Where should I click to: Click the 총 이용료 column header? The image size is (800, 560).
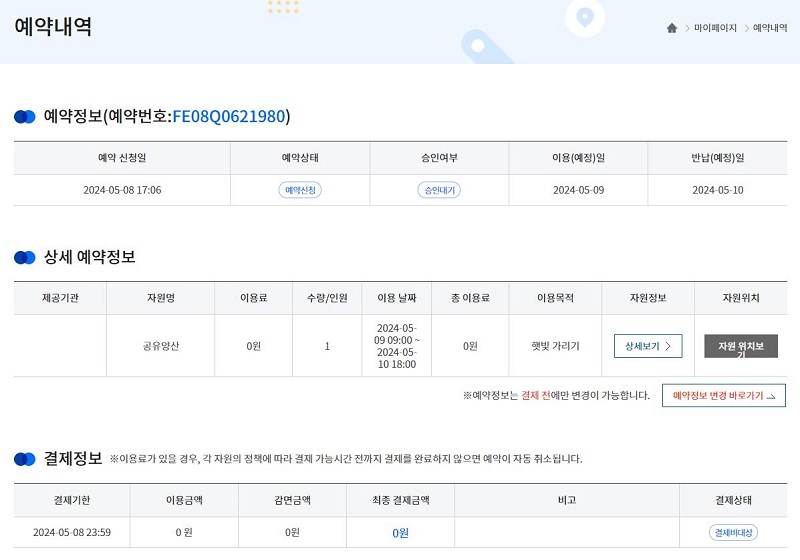click(470, 298)
